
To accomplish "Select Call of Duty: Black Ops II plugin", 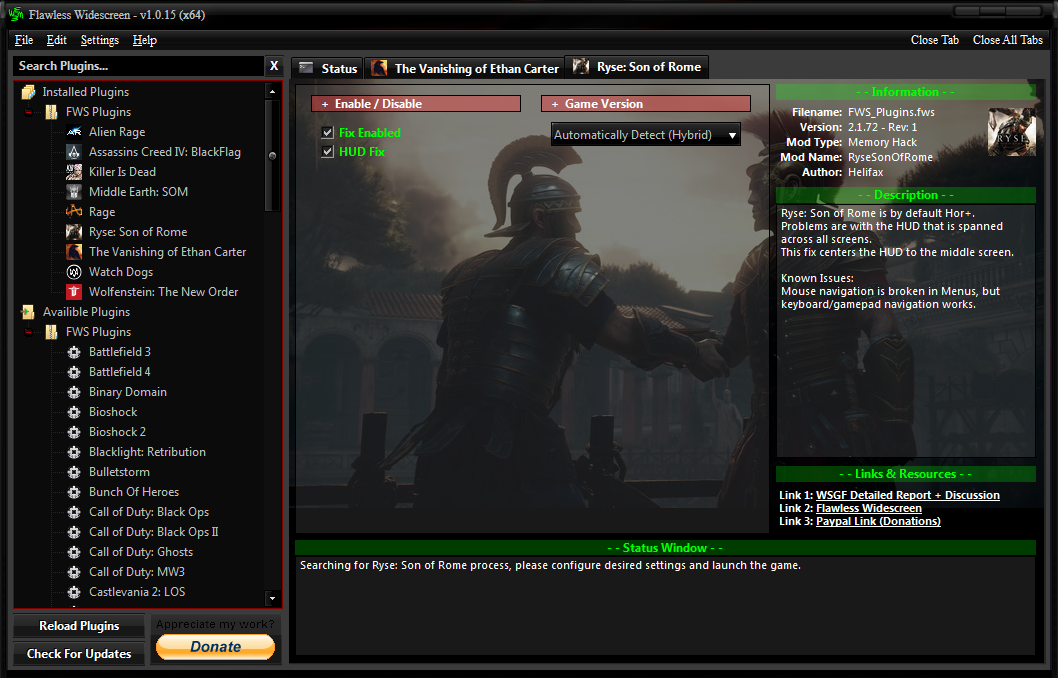I will point(154,532).
